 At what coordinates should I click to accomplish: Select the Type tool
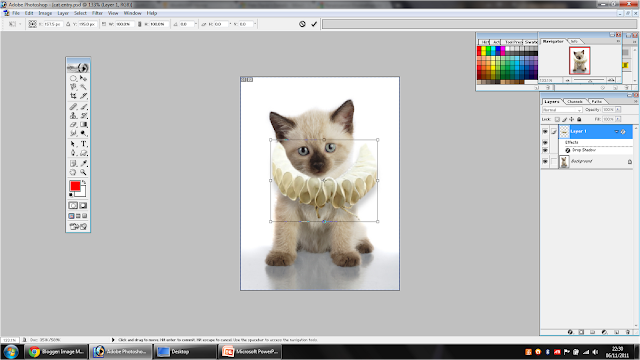[x=83, y=144]
